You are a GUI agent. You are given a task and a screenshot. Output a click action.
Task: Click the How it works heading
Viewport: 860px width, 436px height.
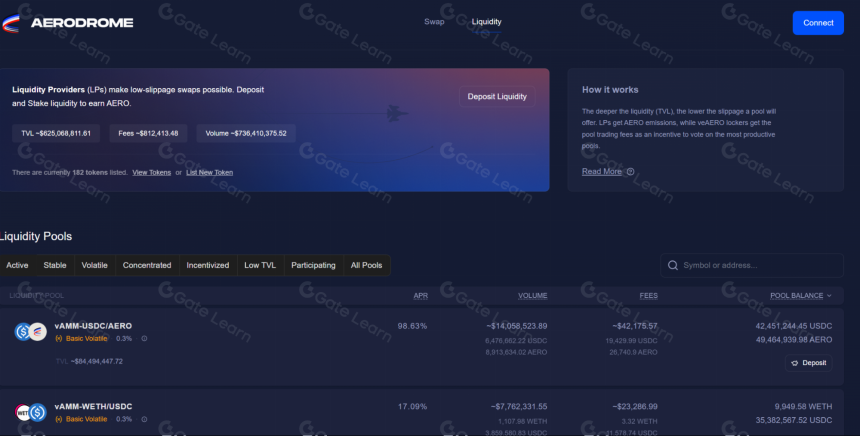[610, 89]
